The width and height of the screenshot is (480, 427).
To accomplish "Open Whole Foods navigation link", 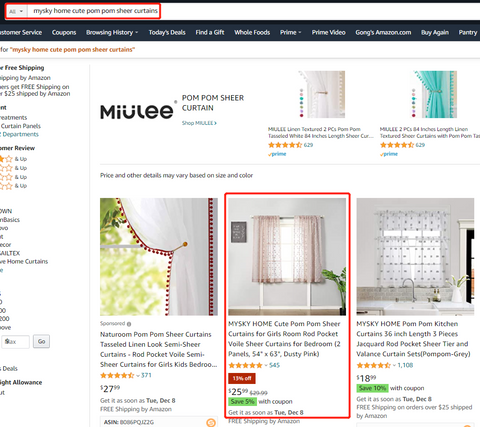I will click(x=252, y=32).
